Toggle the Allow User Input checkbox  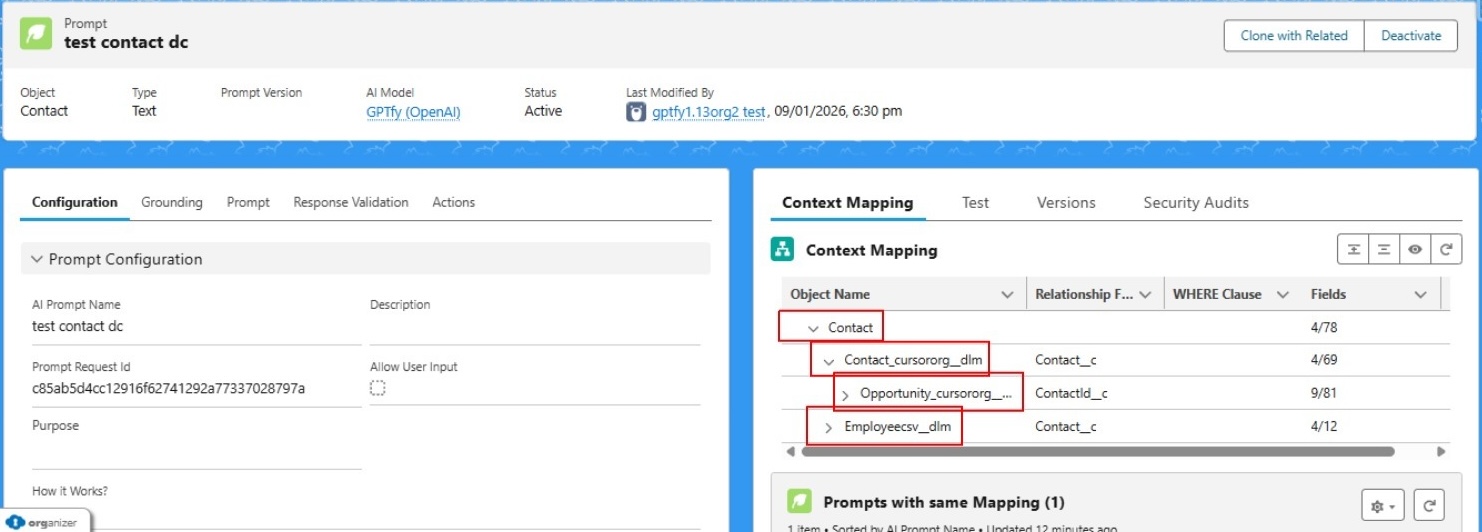tap(378, 388)
